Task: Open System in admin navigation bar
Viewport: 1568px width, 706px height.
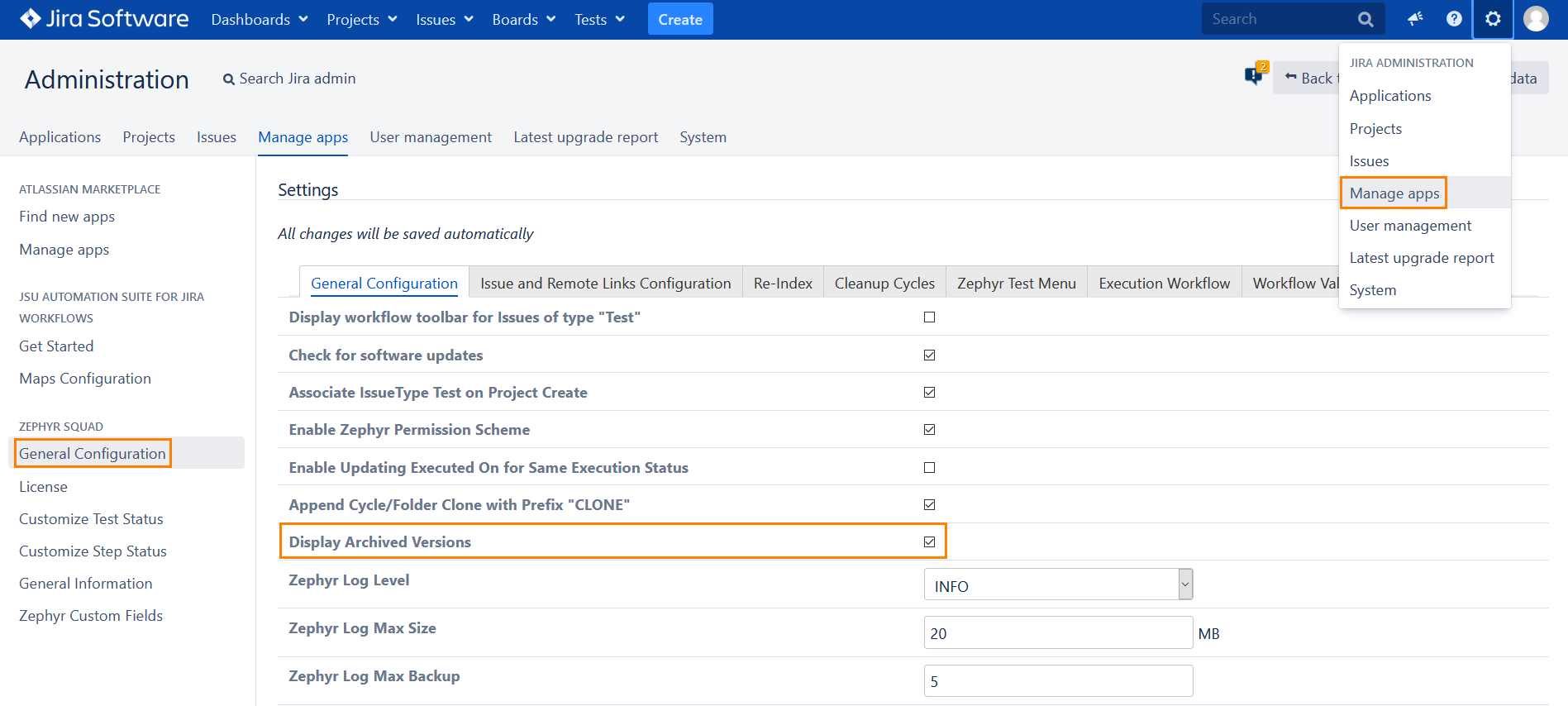Action: click(x=703, y=137)
